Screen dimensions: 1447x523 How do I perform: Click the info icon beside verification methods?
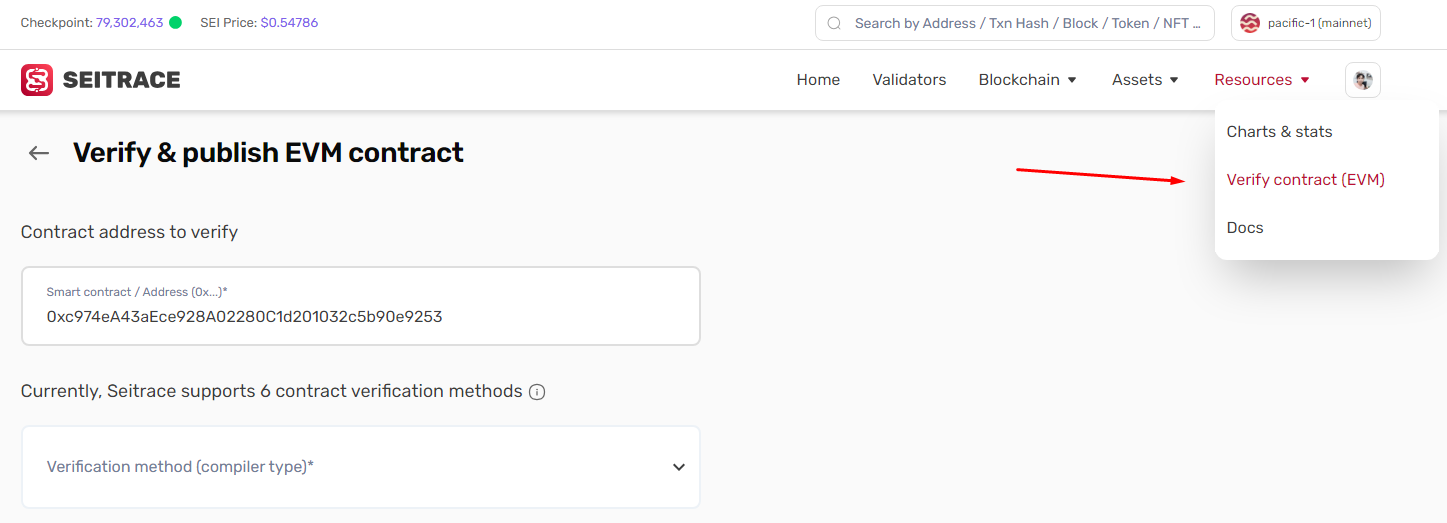537,392
